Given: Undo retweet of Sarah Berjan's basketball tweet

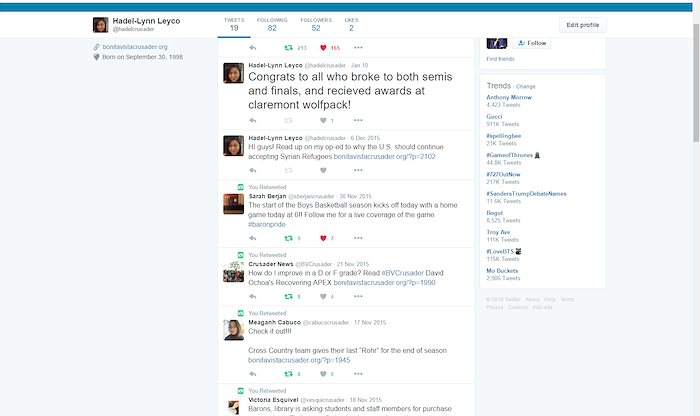Looking at the screenshot, I should pyautogui.click(x=288, y=238).
